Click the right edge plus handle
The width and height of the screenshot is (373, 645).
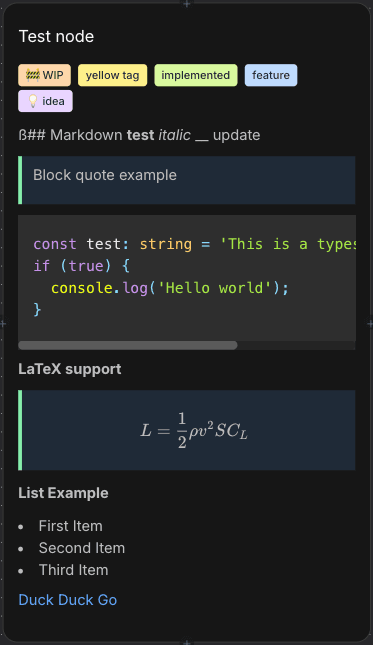[x=370, y=324]
